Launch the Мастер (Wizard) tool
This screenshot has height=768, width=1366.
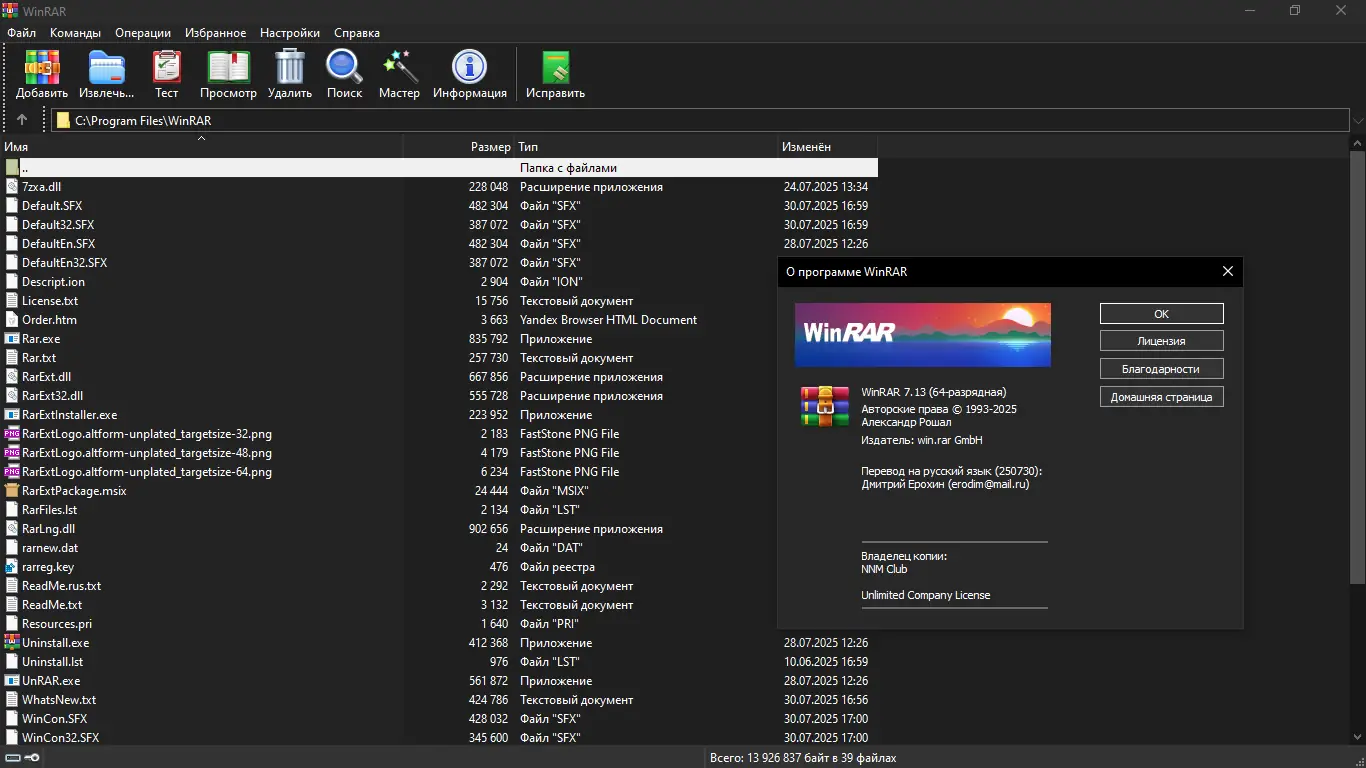[x=399, y=67]
